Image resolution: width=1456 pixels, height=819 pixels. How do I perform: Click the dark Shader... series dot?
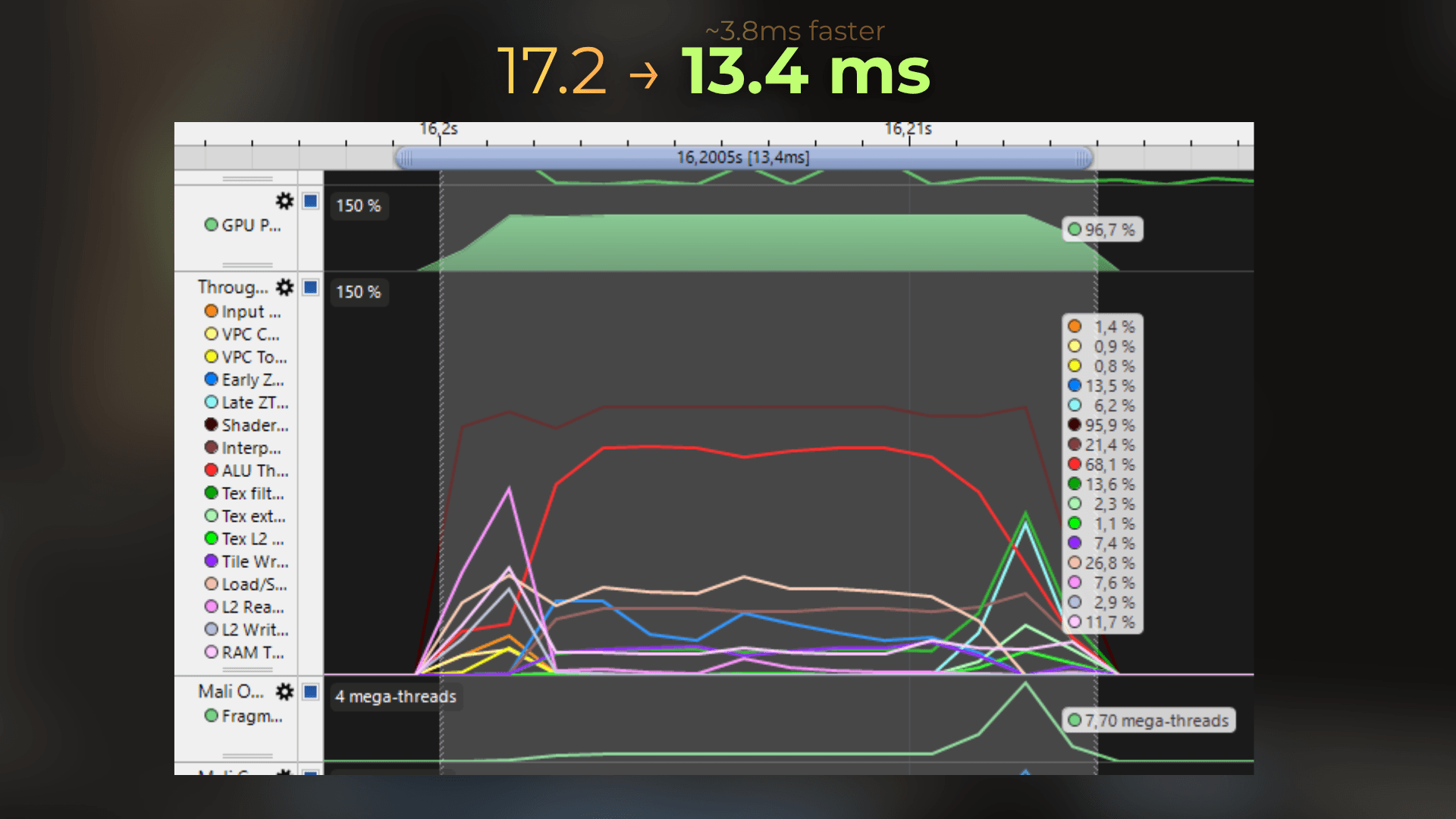tap(212, 425)
